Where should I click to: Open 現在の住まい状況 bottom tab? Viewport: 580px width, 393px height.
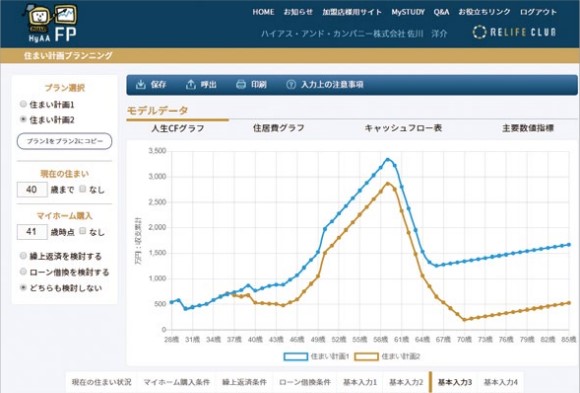[x=101, y=382]
